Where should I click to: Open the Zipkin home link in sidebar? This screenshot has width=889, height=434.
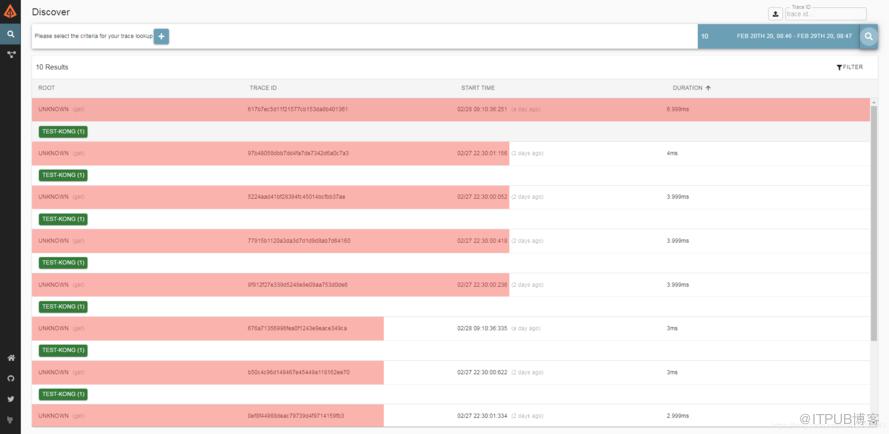[10, 358]
